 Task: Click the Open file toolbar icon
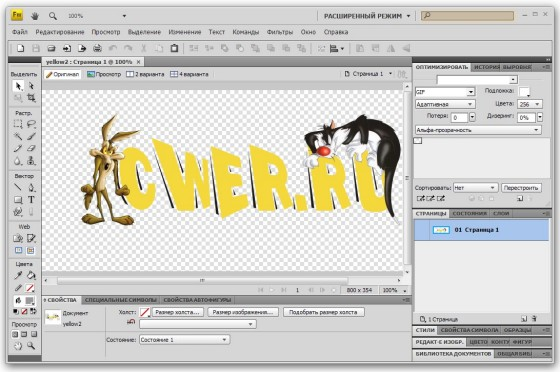coord(51,48)
